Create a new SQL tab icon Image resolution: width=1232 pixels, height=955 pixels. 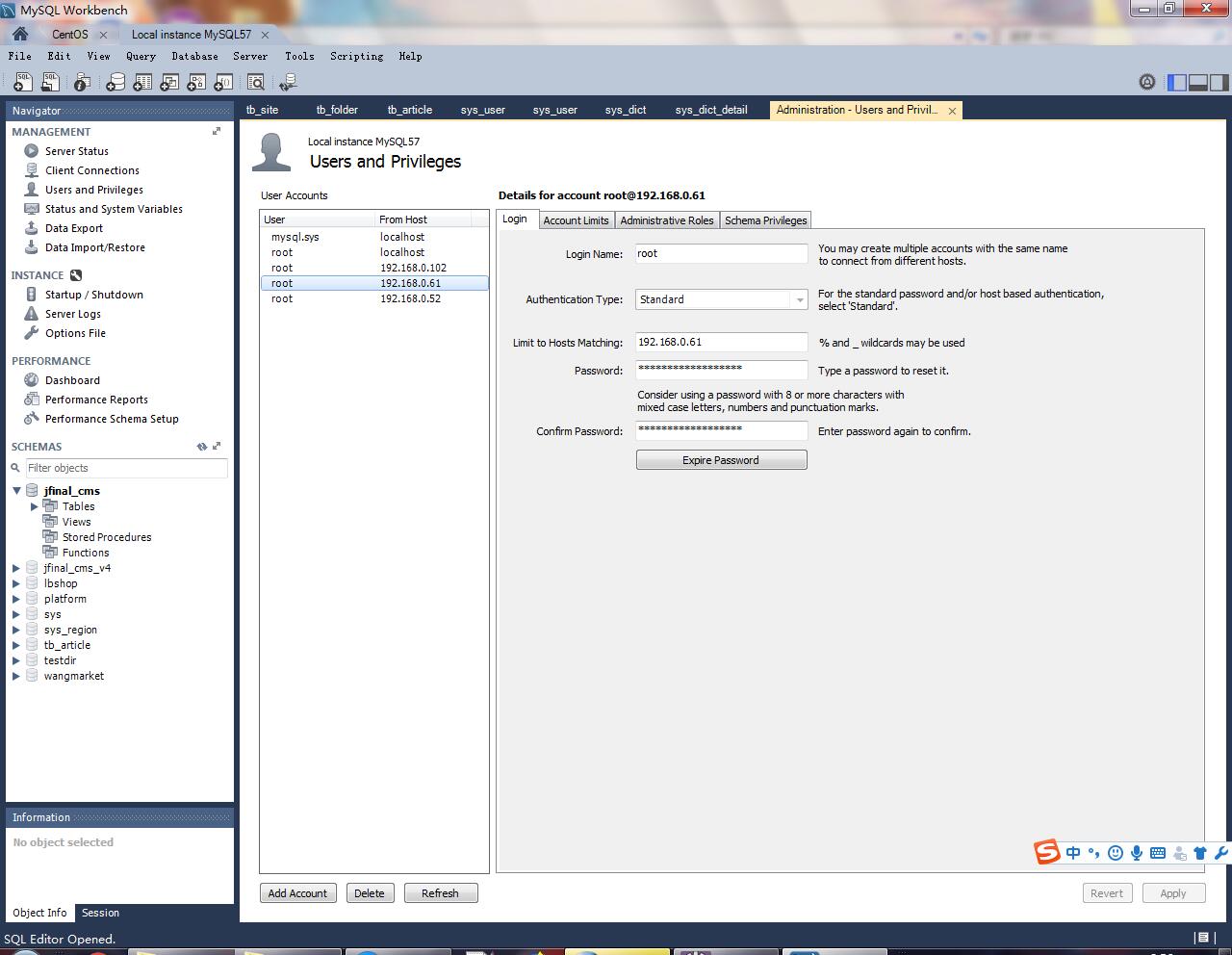(x=22, y=83)
